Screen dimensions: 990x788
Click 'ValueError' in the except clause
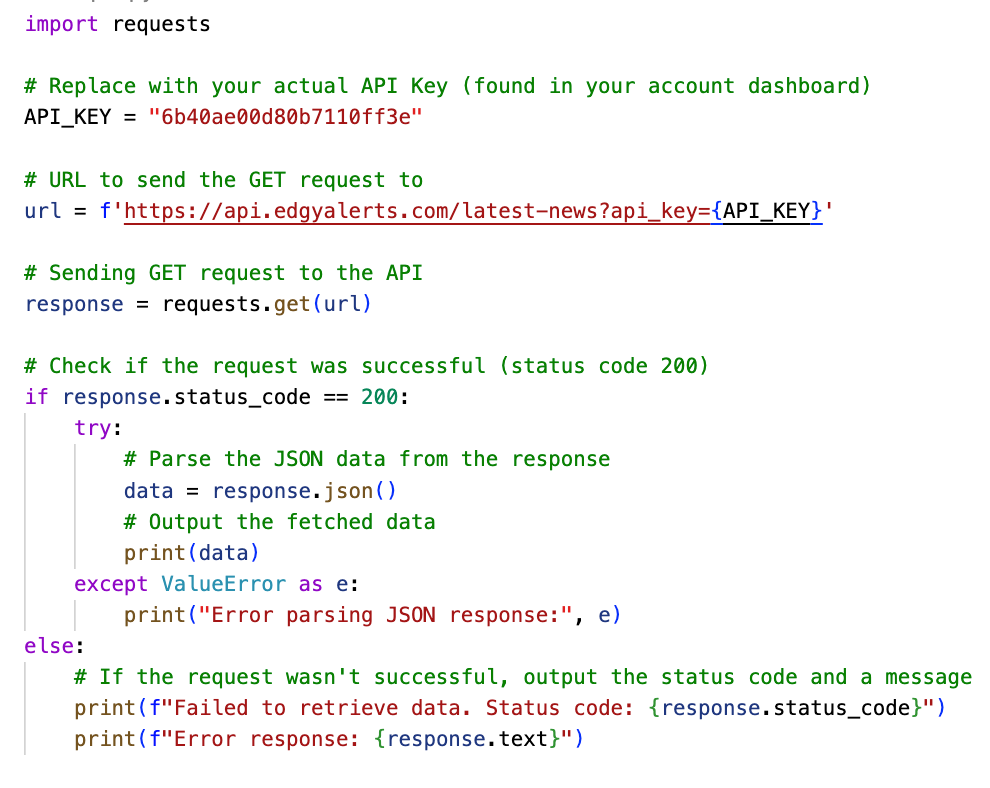point(224,584)
